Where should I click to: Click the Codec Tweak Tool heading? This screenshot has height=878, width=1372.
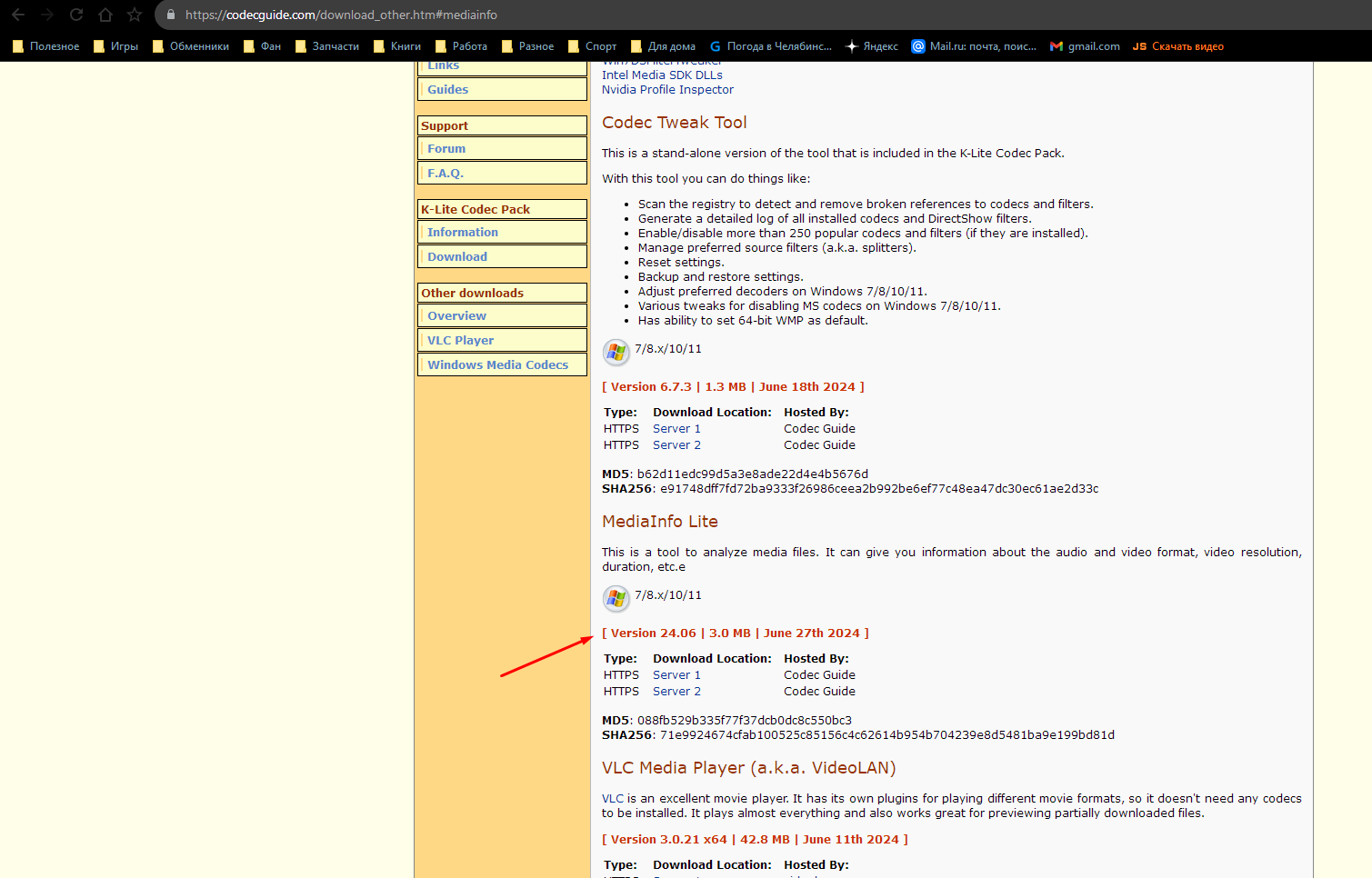[675, 122]
